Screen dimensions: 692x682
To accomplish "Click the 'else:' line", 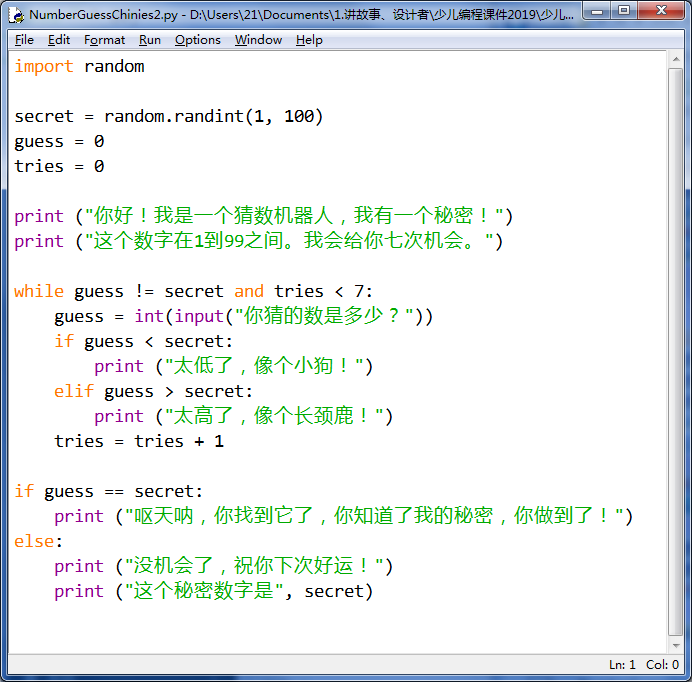I will [38, 541].
